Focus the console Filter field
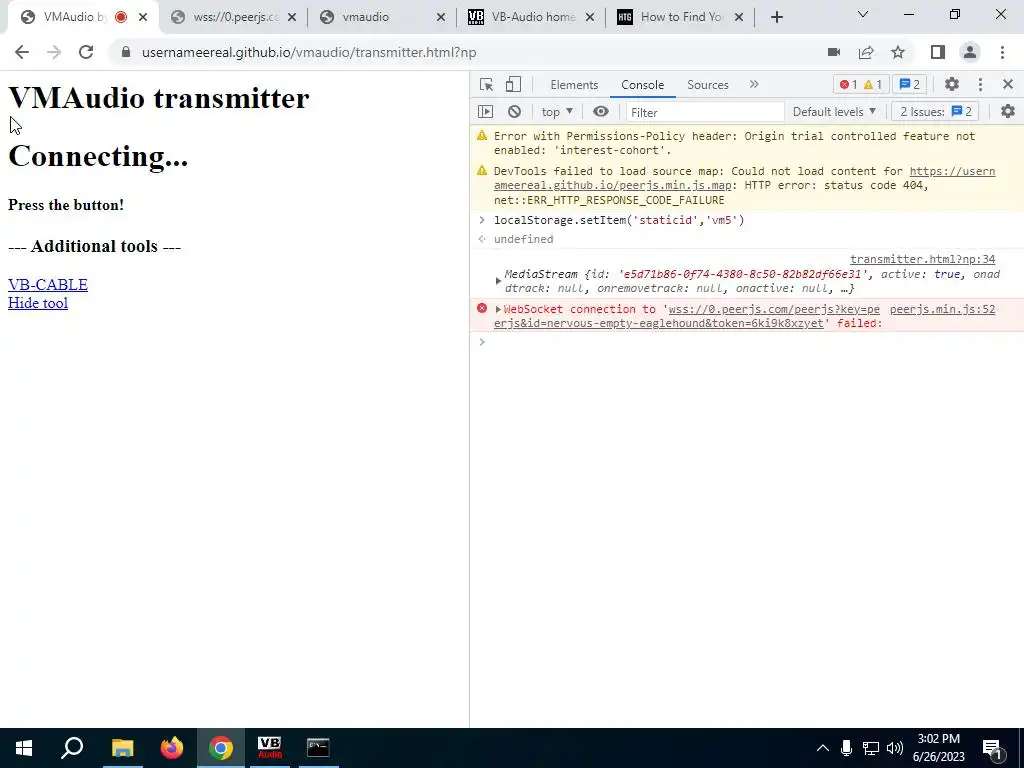The image size is (1024, 768). coord(705,112)
